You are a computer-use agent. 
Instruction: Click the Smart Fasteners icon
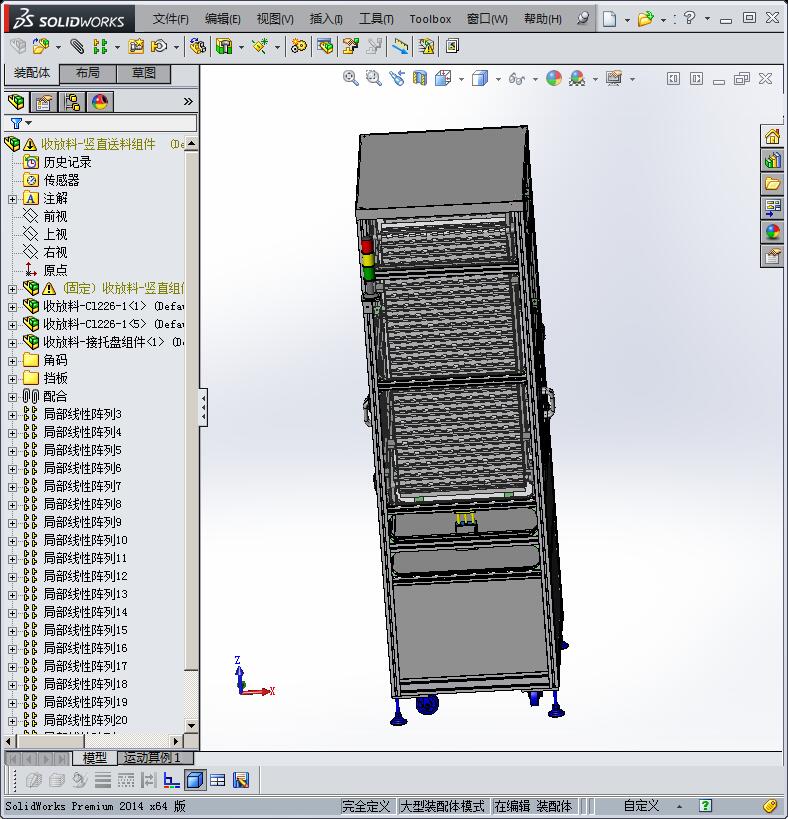point(136,46)
